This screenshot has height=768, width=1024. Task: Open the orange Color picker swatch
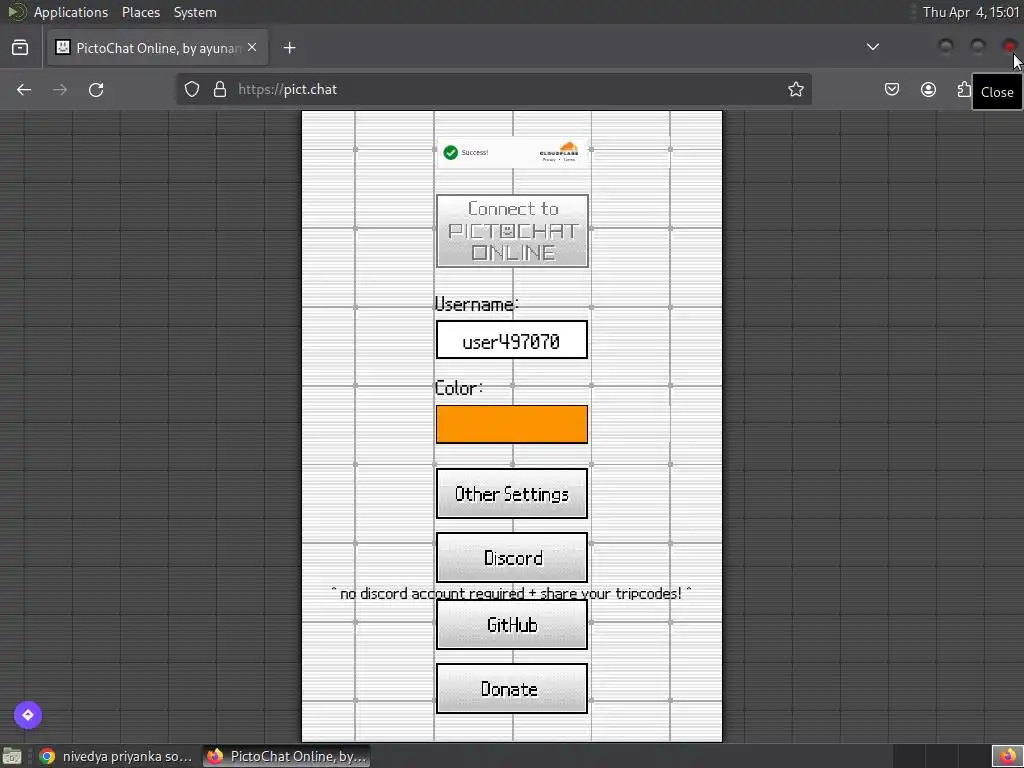point(512,424)
